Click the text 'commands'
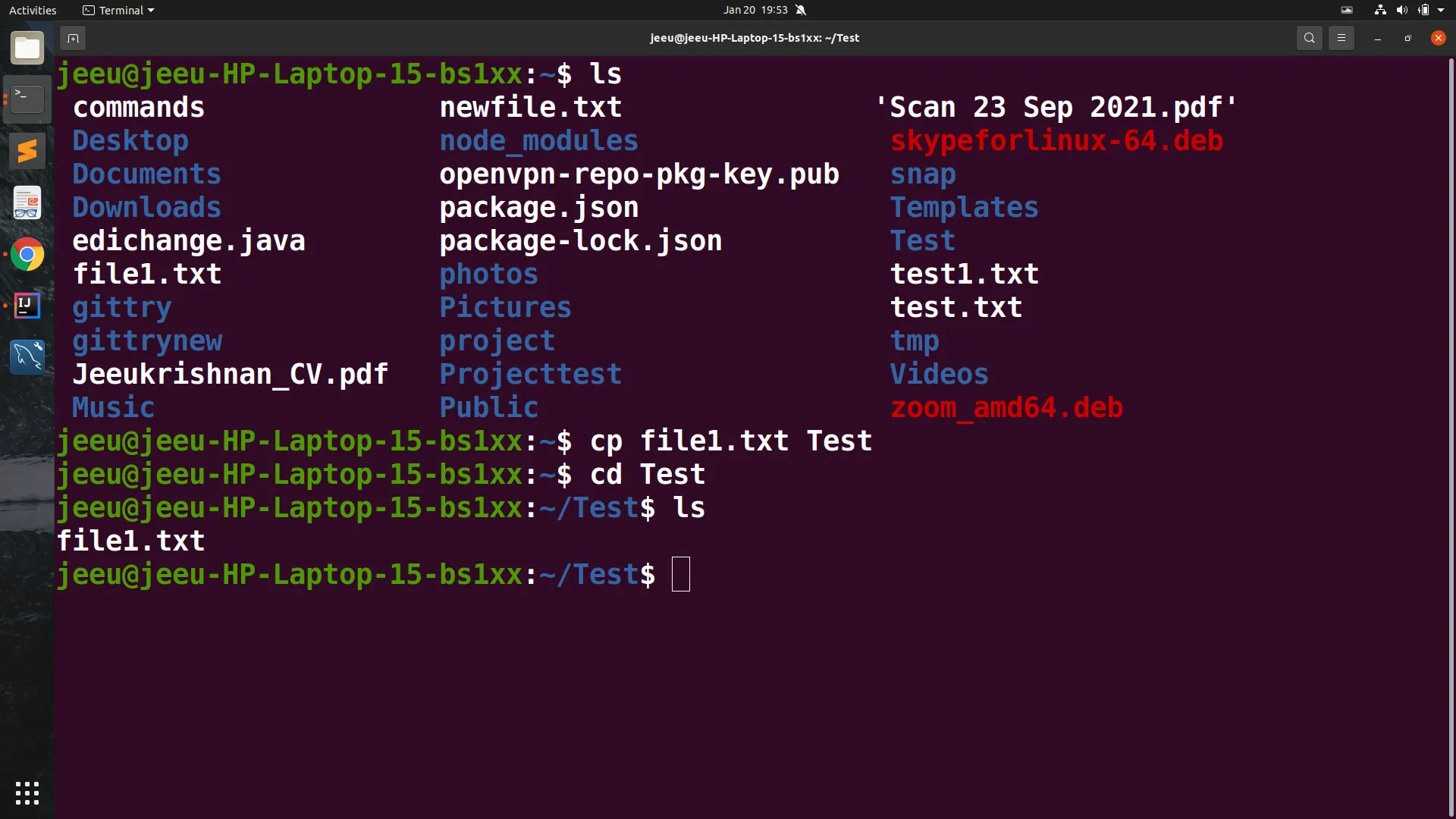Viewport: 1456px width, 819px height. tap(139, 107)
